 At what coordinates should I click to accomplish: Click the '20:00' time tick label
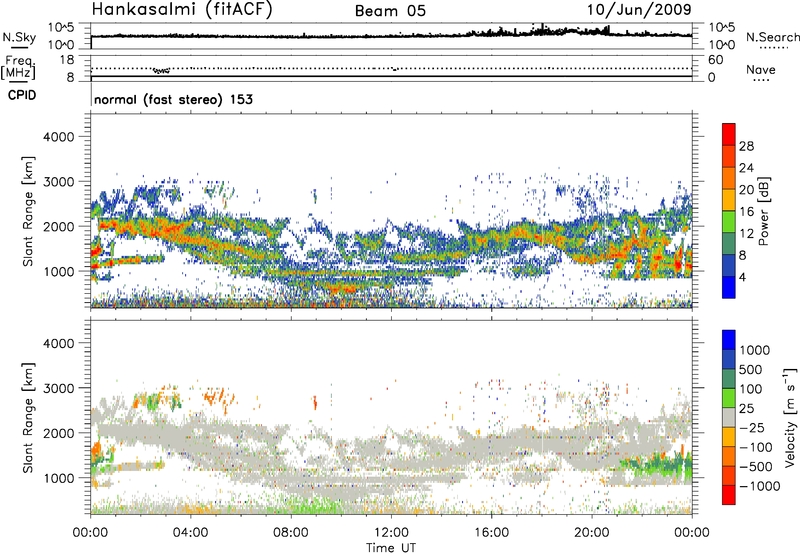[591, 533]
